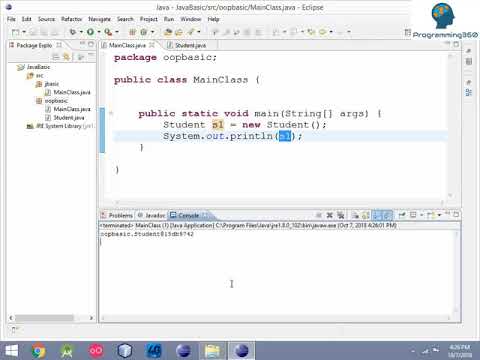Viewport: 480px width, 360px height.
Task: Open the Help menu
Action: (x=213, y=19)
